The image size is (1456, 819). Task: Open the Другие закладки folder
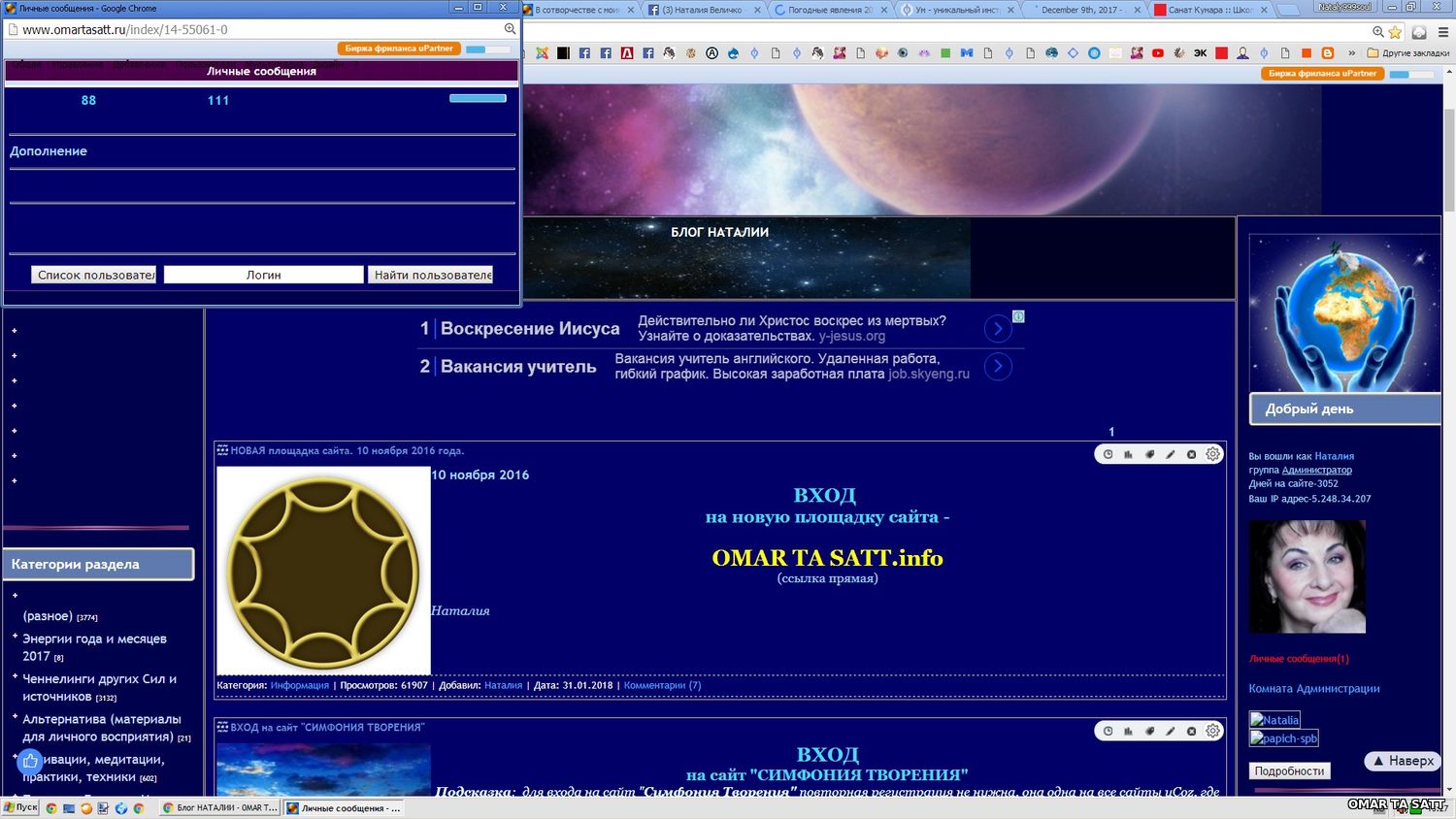point(1407,53)
